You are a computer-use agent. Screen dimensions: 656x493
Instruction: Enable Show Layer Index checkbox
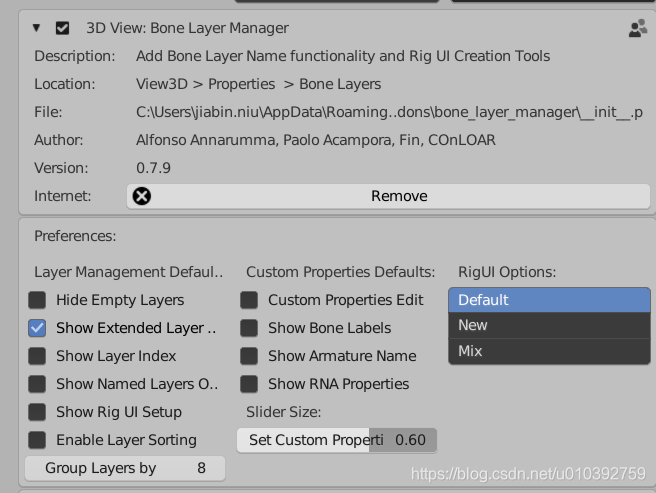(37, 356)
